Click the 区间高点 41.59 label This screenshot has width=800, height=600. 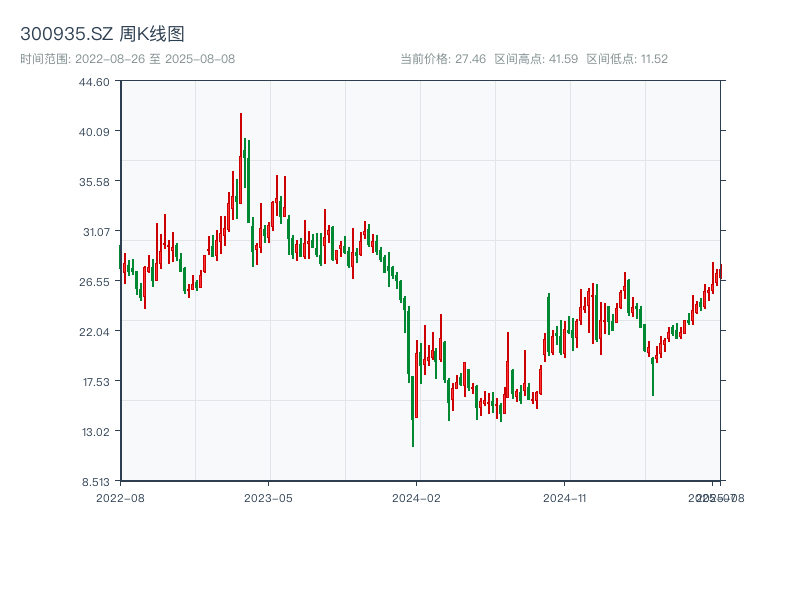[536, 59]
